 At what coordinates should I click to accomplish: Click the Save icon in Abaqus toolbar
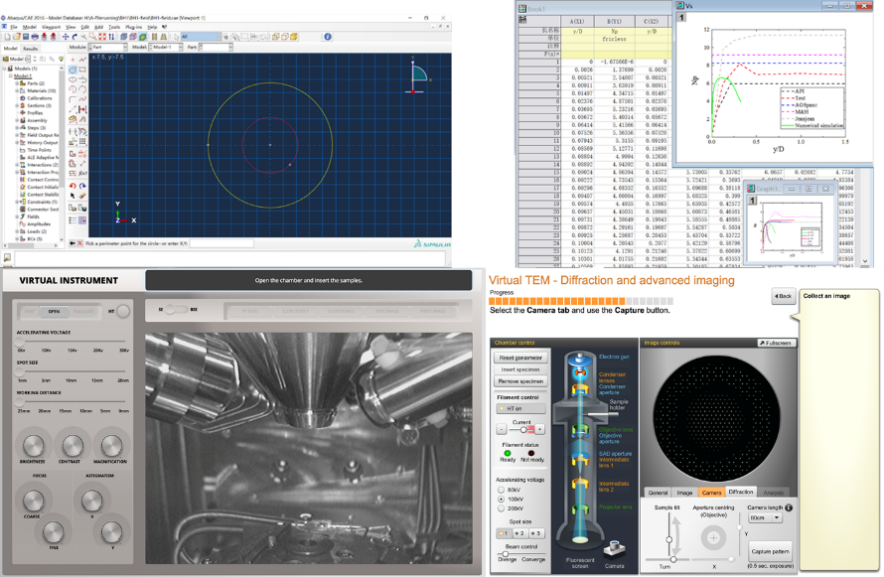24,36
